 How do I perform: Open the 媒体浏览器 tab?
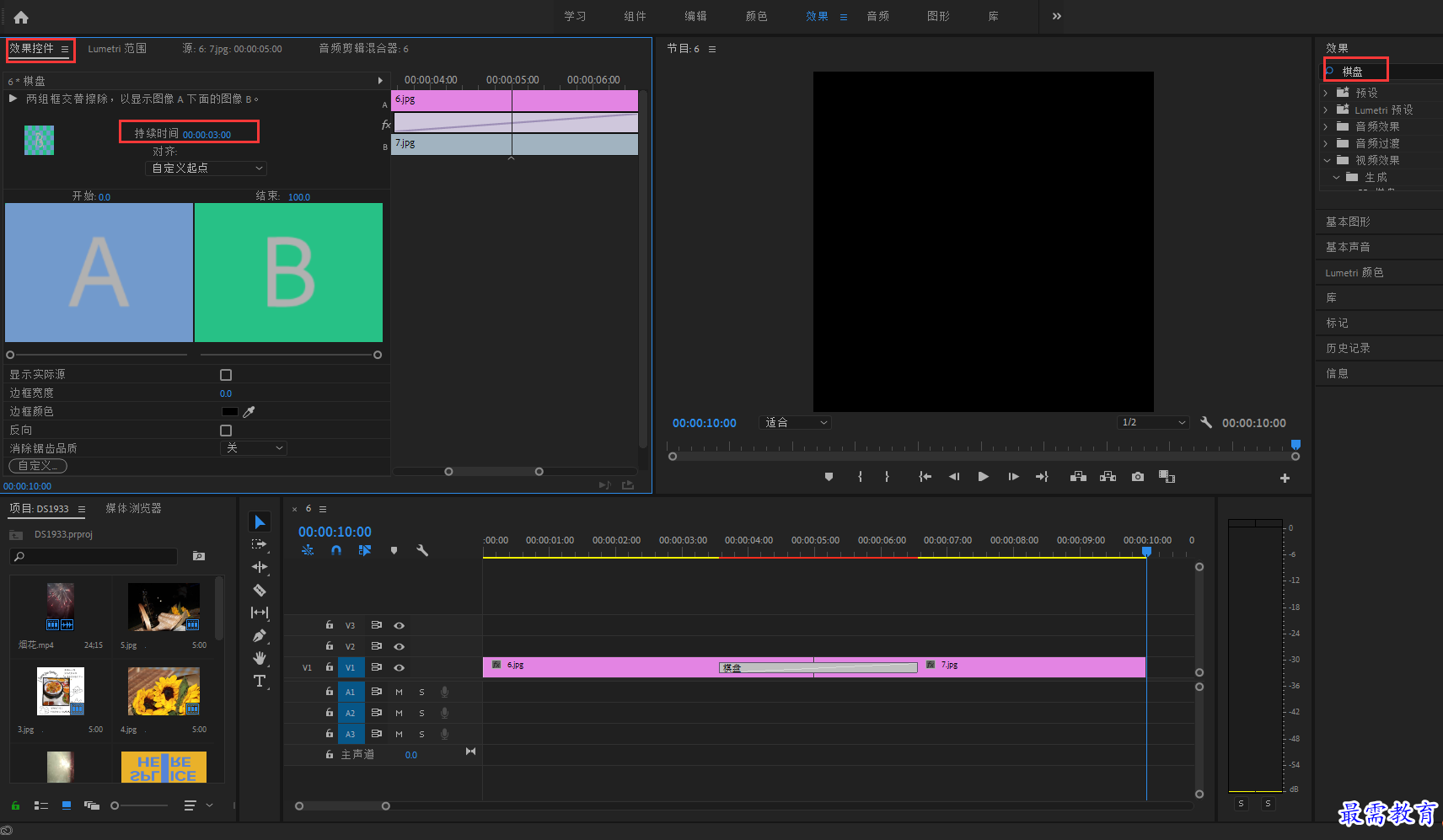pyautogui.click(x=133, y=508)
